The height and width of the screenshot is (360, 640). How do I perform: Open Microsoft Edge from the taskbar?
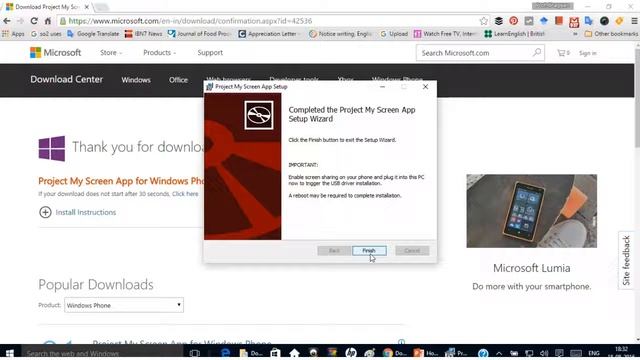[225, 353]
